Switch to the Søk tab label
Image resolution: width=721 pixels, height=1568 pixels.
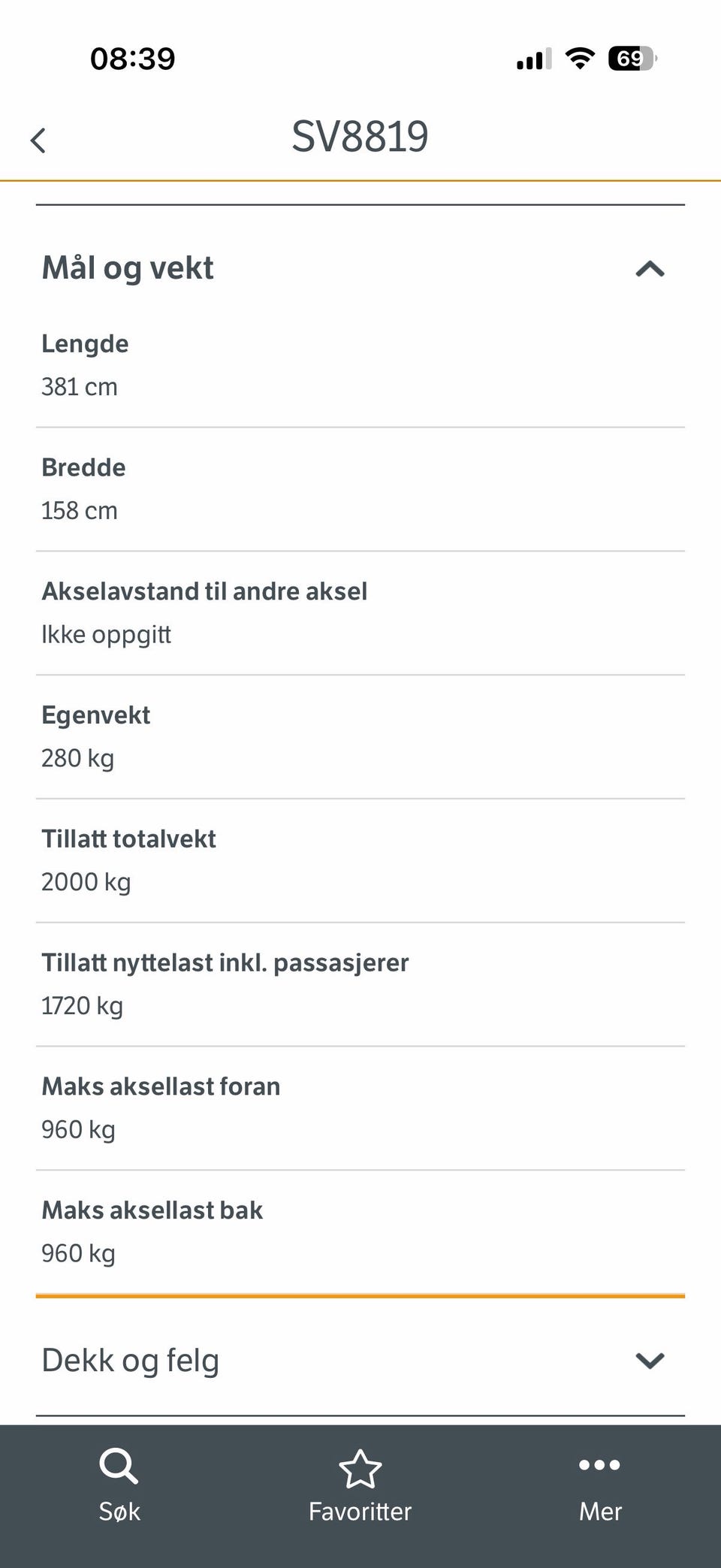(x=119, y=1511)
